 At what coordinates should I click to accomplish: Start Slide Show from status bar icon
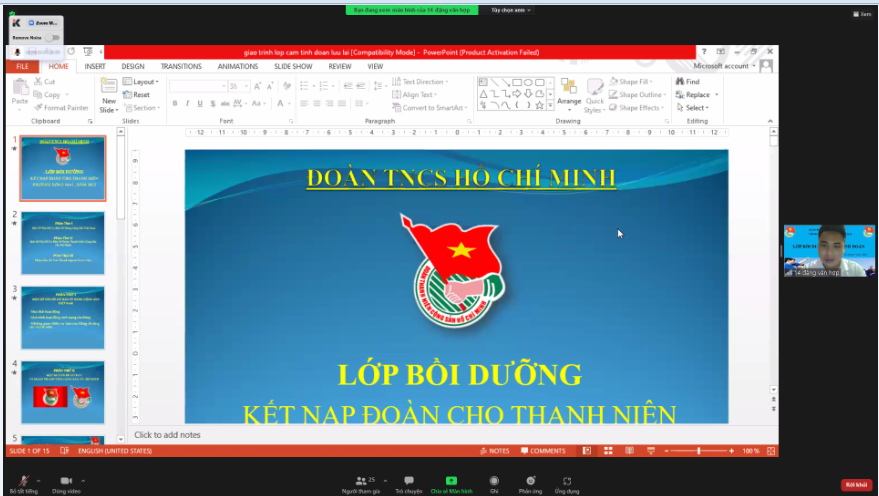click(651, 451)
